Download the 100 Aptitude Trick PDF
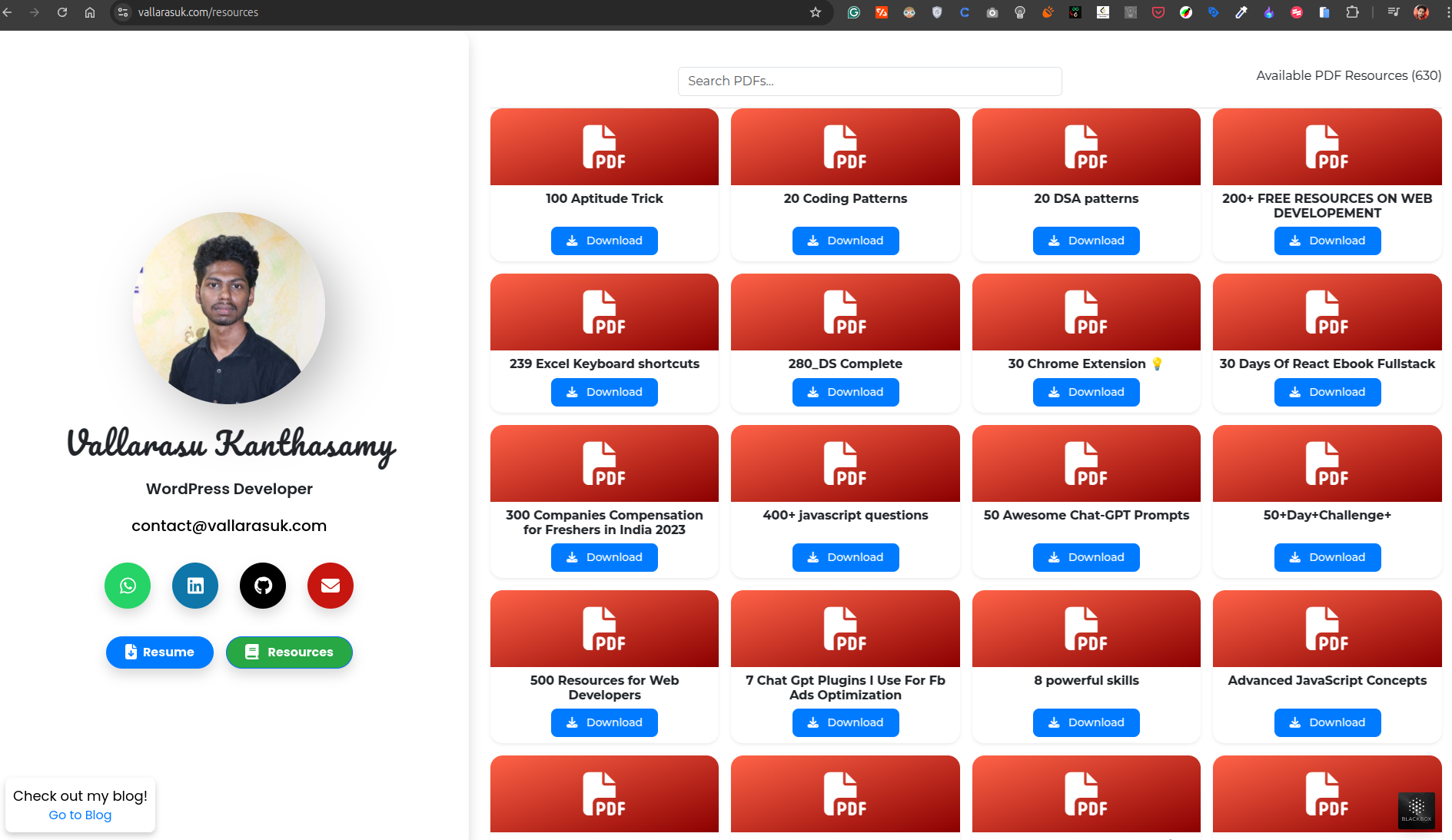Image resolution: width=1452 pixels, height=840 pixels. 604,241
